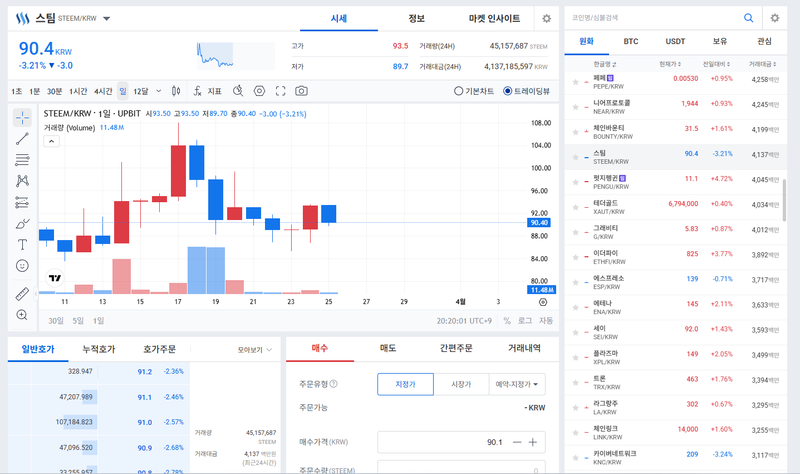Open the indicators (지표) menu
The height and width of the screenshot is (474, 800).
(x=206, y=91)
